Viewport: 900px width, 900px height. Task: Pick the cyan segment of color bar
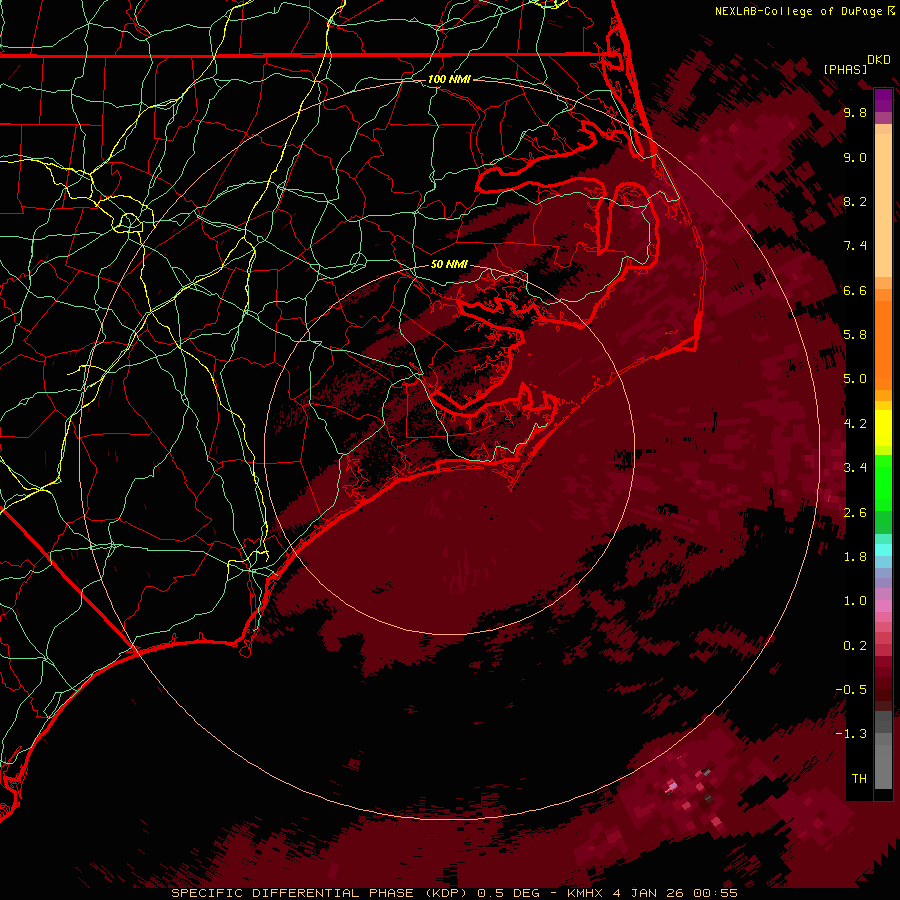point(883,550)
